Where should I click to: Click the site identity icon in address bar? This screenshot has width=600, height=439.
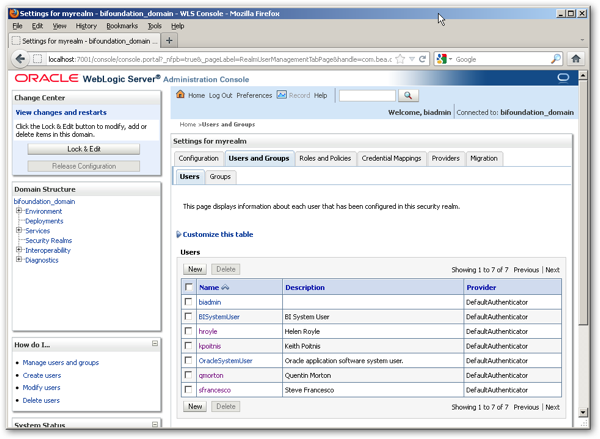[38, 59]
